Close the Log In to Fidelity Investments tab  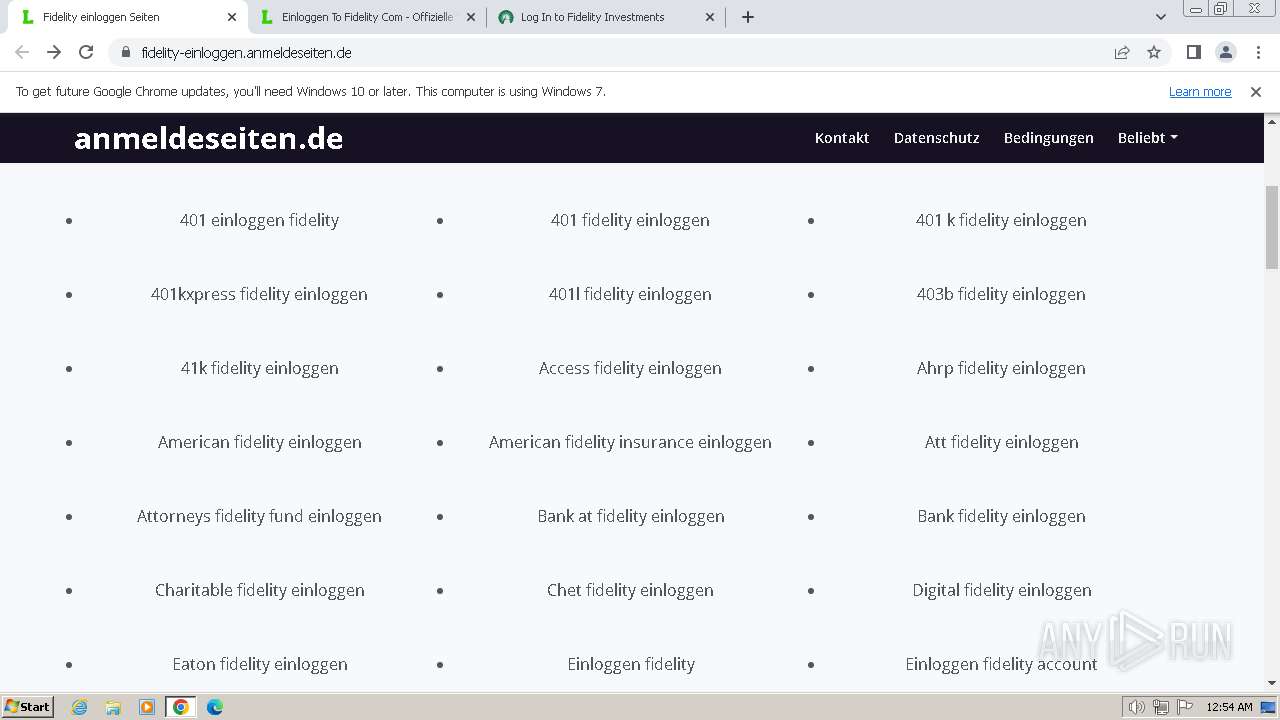(710, 17)
